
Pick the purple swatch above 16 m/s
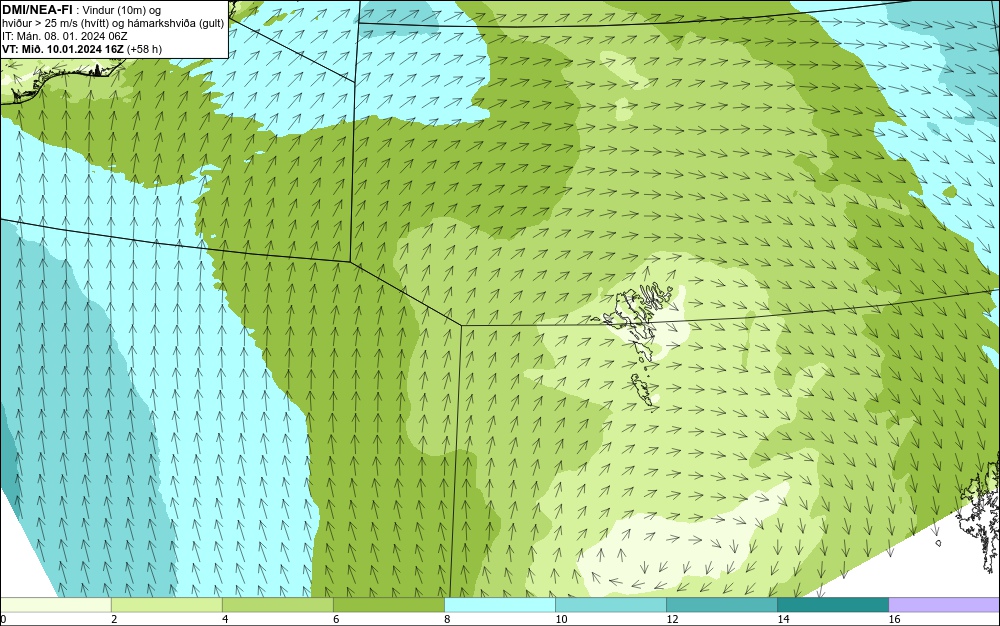pyautogui.click(x=944, y=604)
